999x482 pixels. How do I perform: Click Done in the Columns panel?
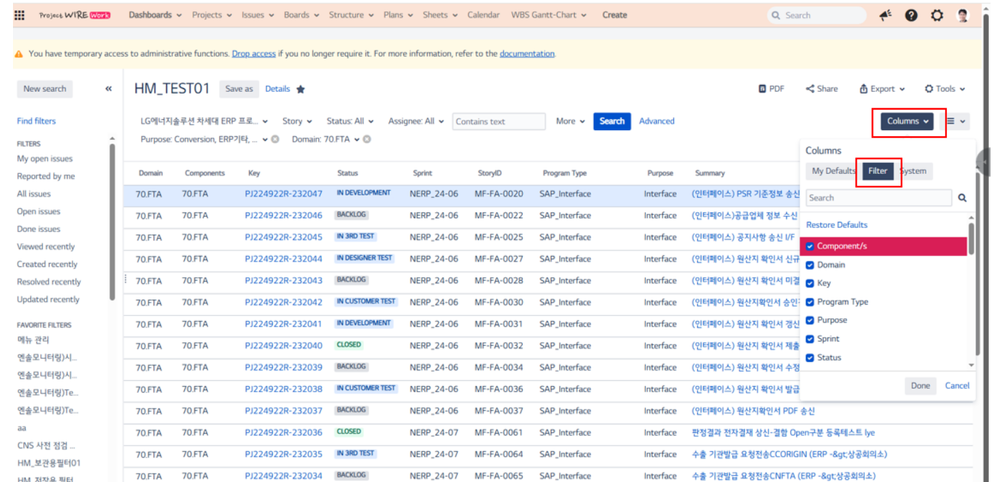920,385
